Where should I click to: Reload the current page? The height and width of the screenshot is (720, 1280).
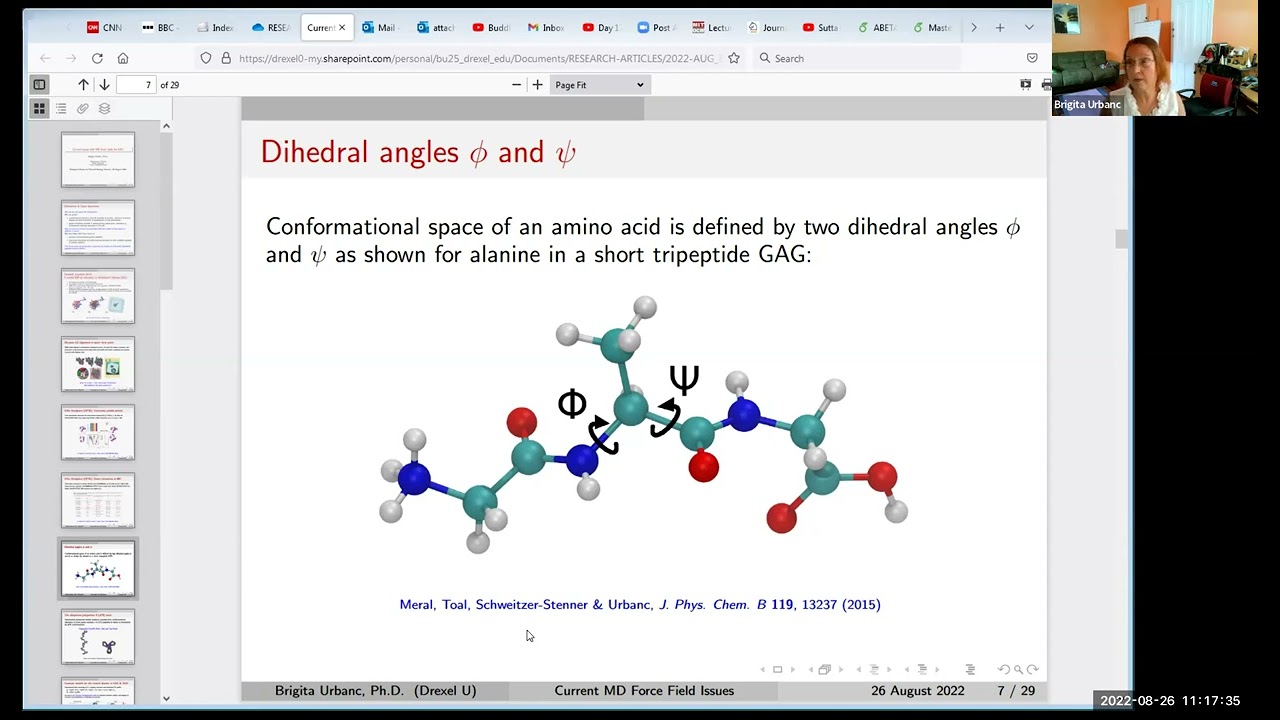click(x=97, y=58)
